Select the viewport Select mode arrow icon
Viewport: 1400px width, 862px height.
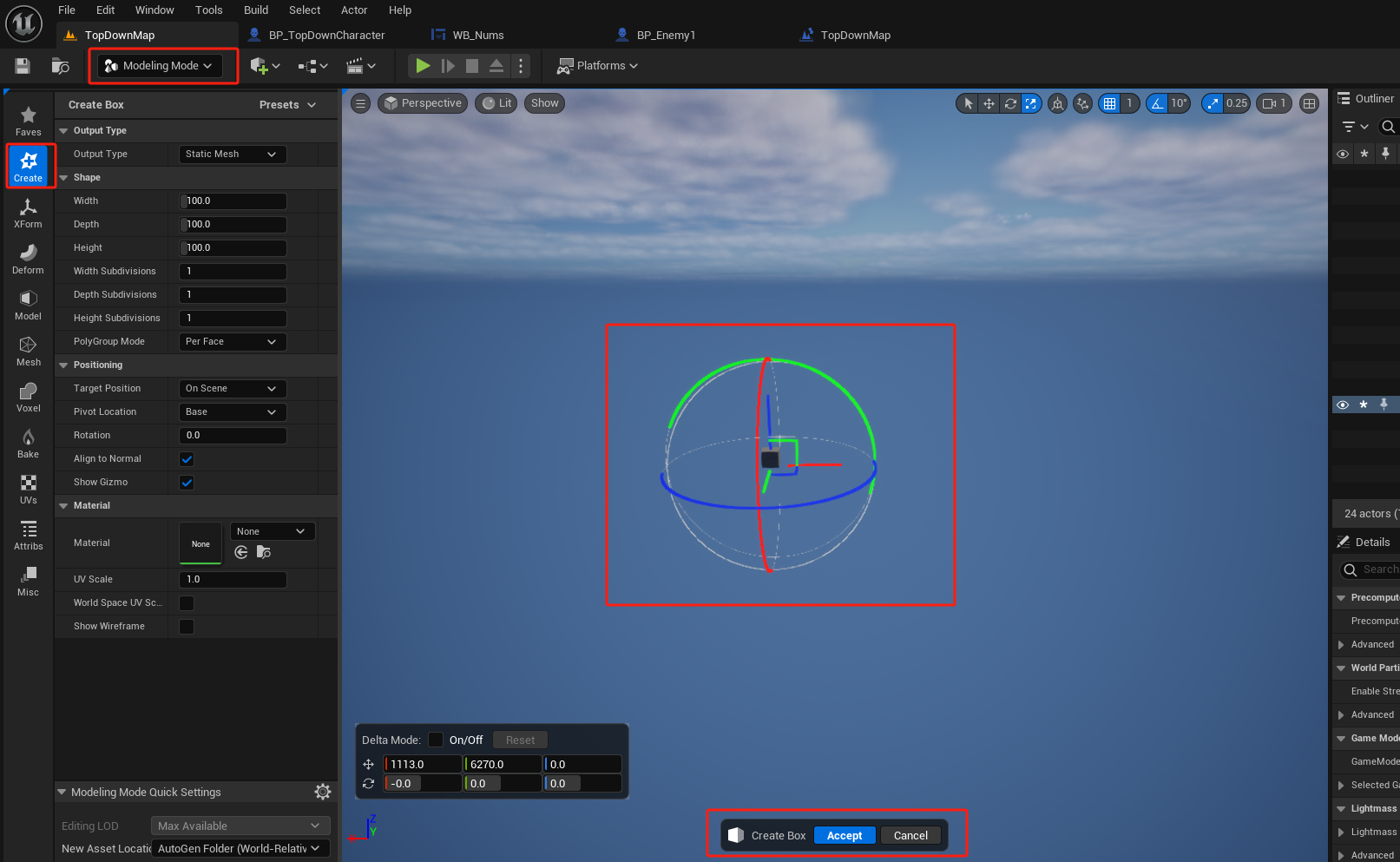click(x=968, y=103)
